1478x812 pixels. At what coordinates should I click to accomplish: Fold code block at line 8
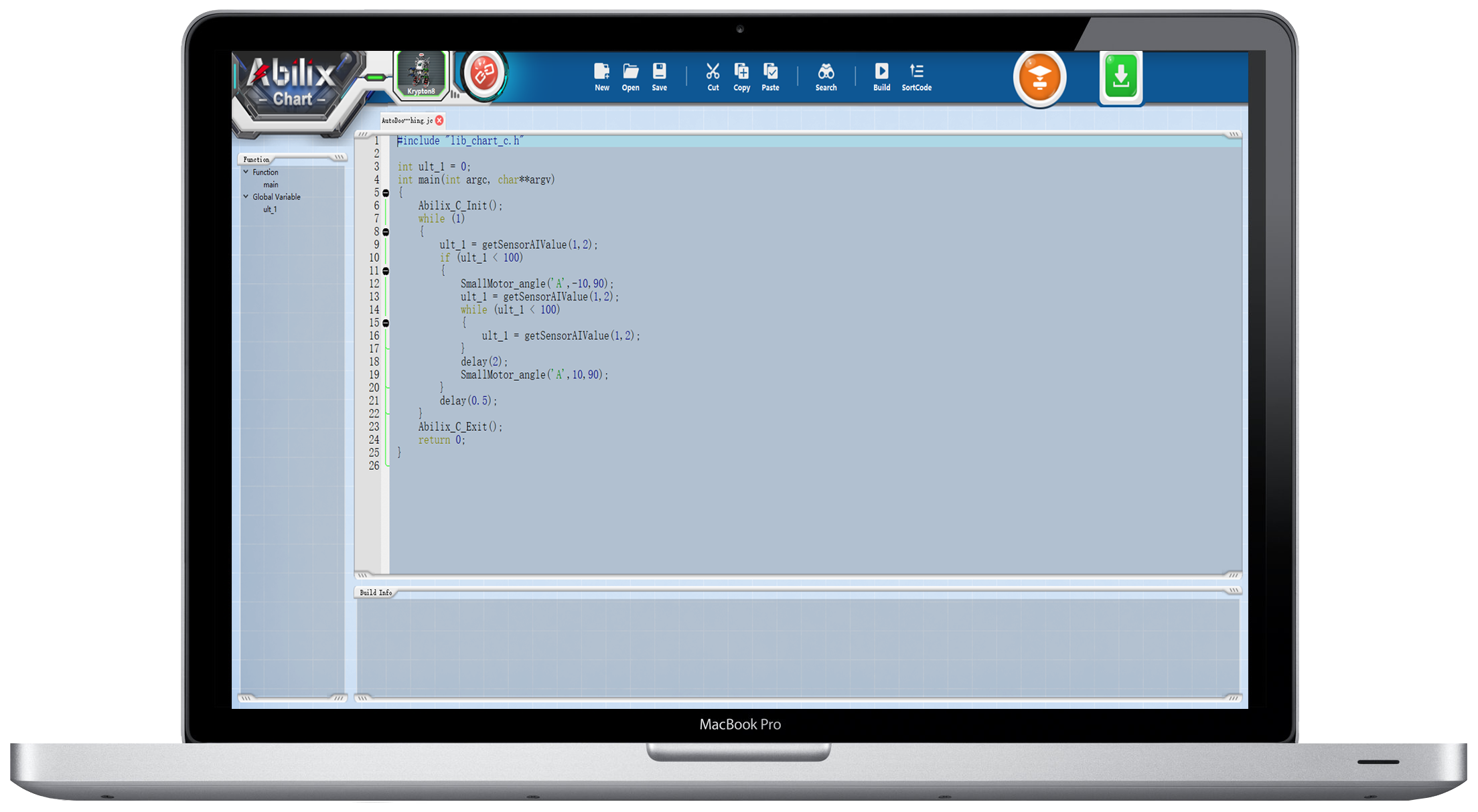click(x=386, y=232)
